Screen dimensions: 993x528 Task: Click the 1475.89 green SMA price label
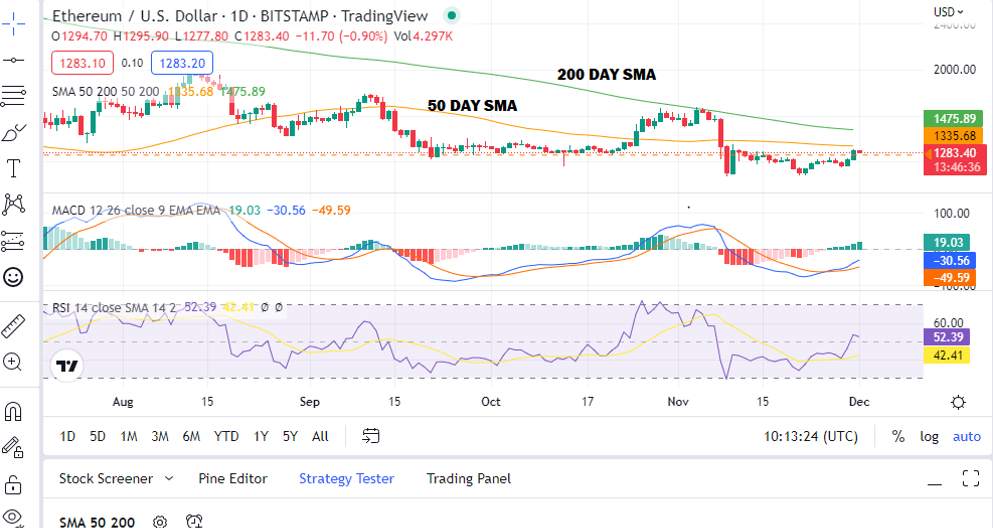[x=954, y=118]
